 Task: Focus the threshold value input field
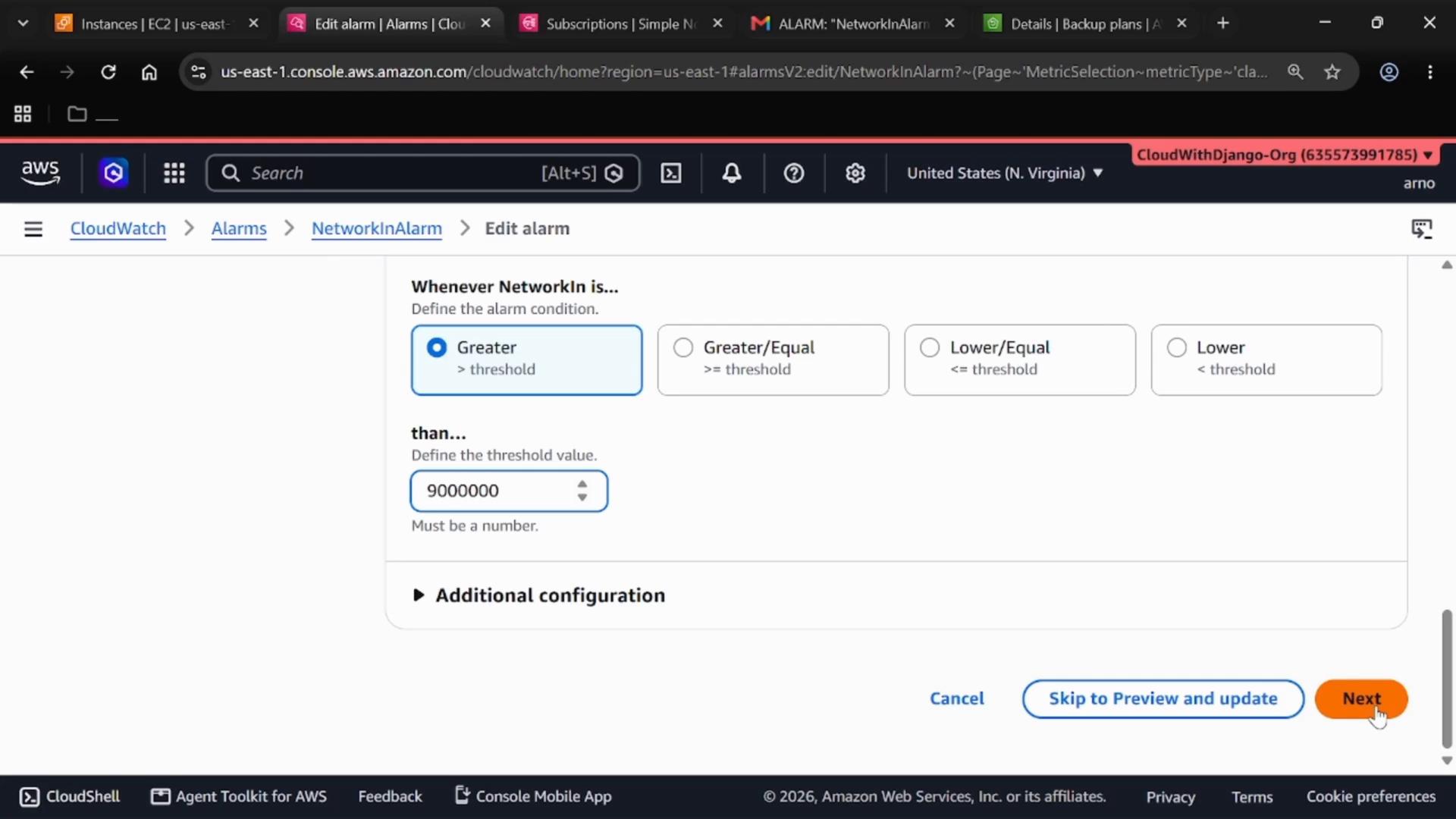[509, 491]
